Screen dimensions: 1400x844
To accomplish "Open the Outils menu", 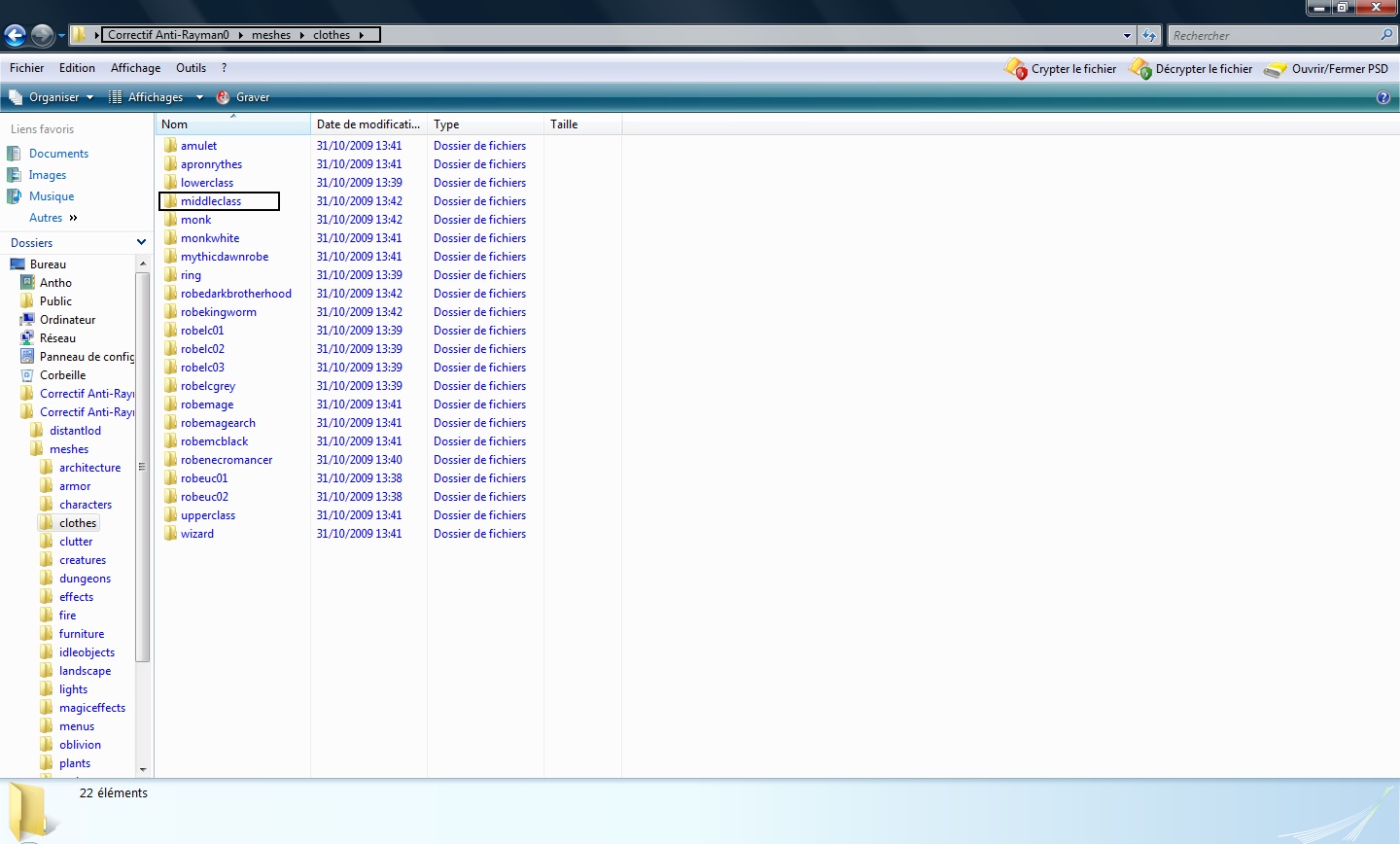I will [x=191, y=68].
